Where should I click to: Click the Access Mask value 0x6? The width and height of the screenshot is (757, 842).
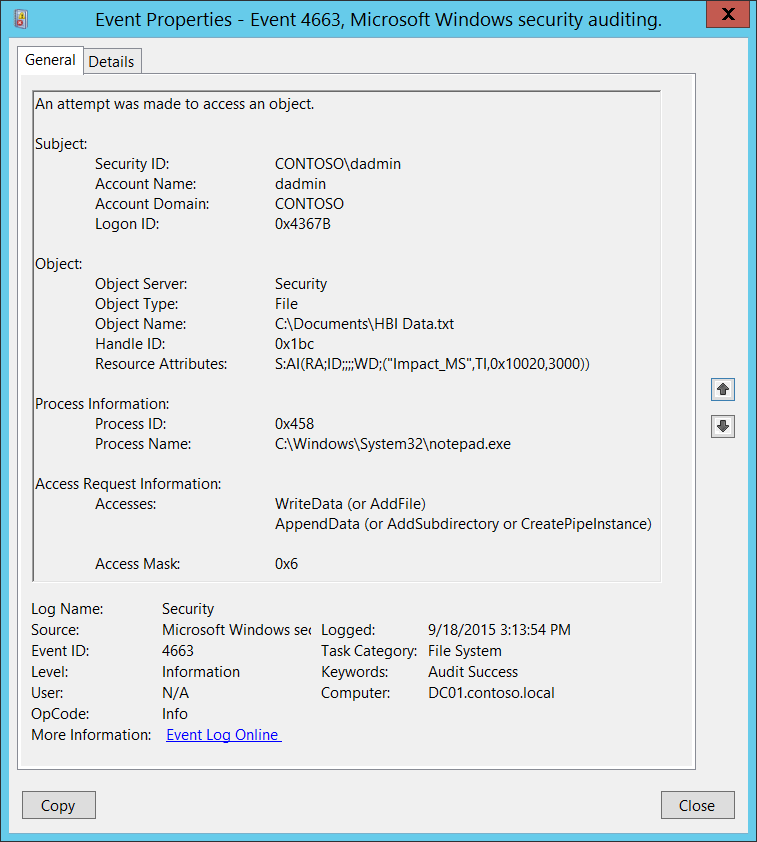pyautogui.click(x=286, y=564)
